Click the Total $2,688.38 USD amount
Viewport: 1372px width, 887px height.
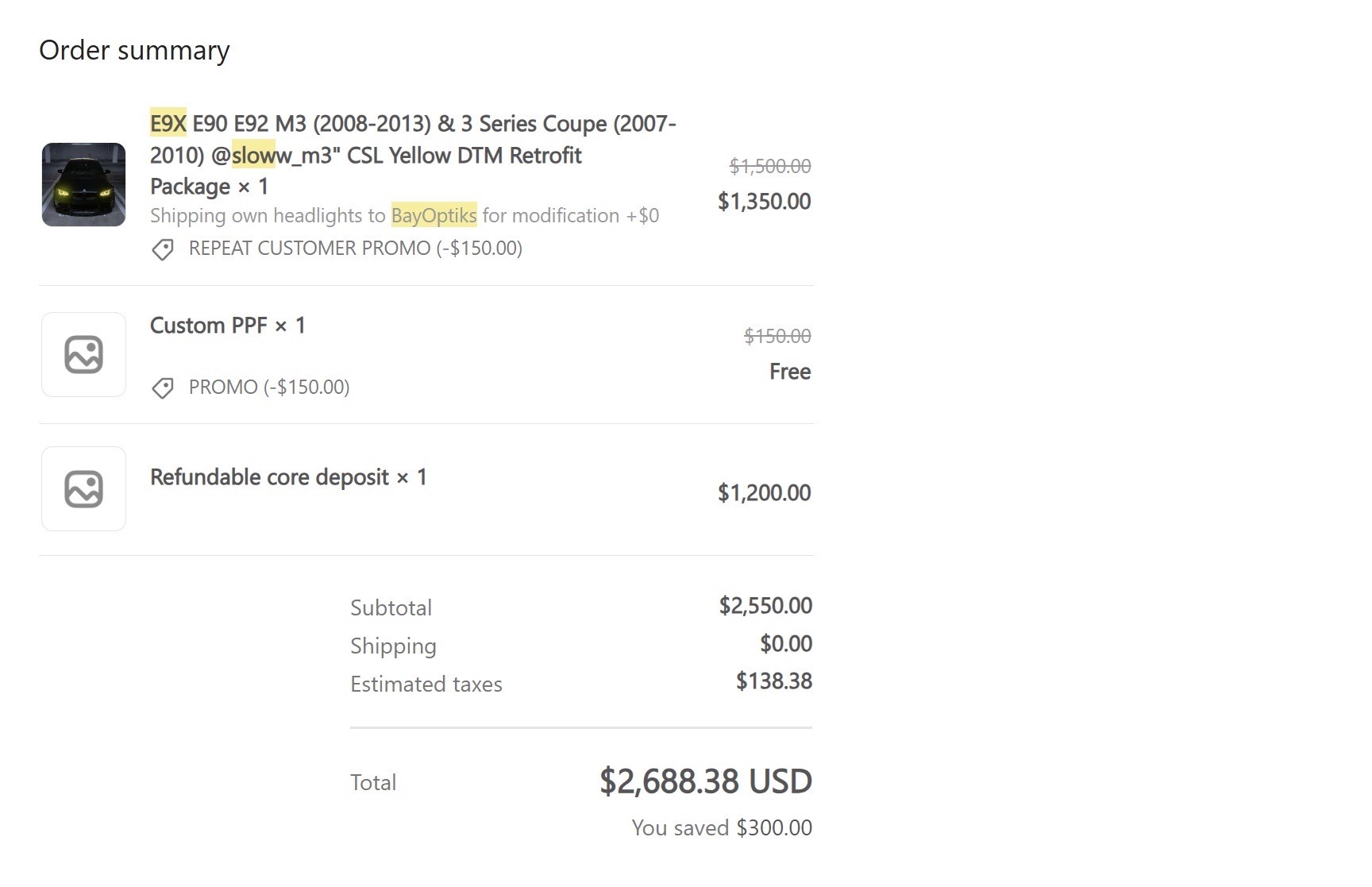[x=706, y=781]
